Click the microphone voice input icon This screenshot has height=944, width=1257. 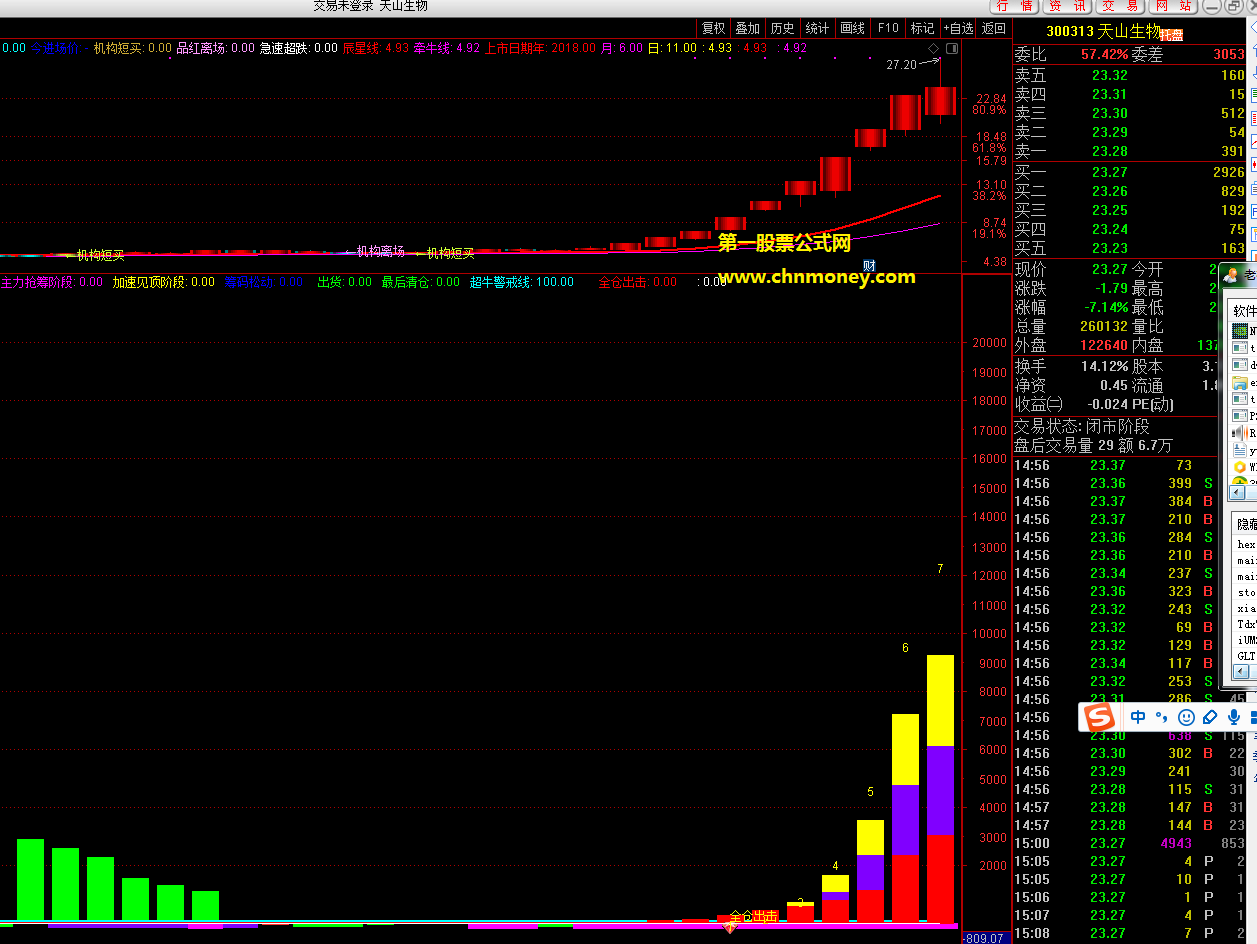coord(1234,717)
